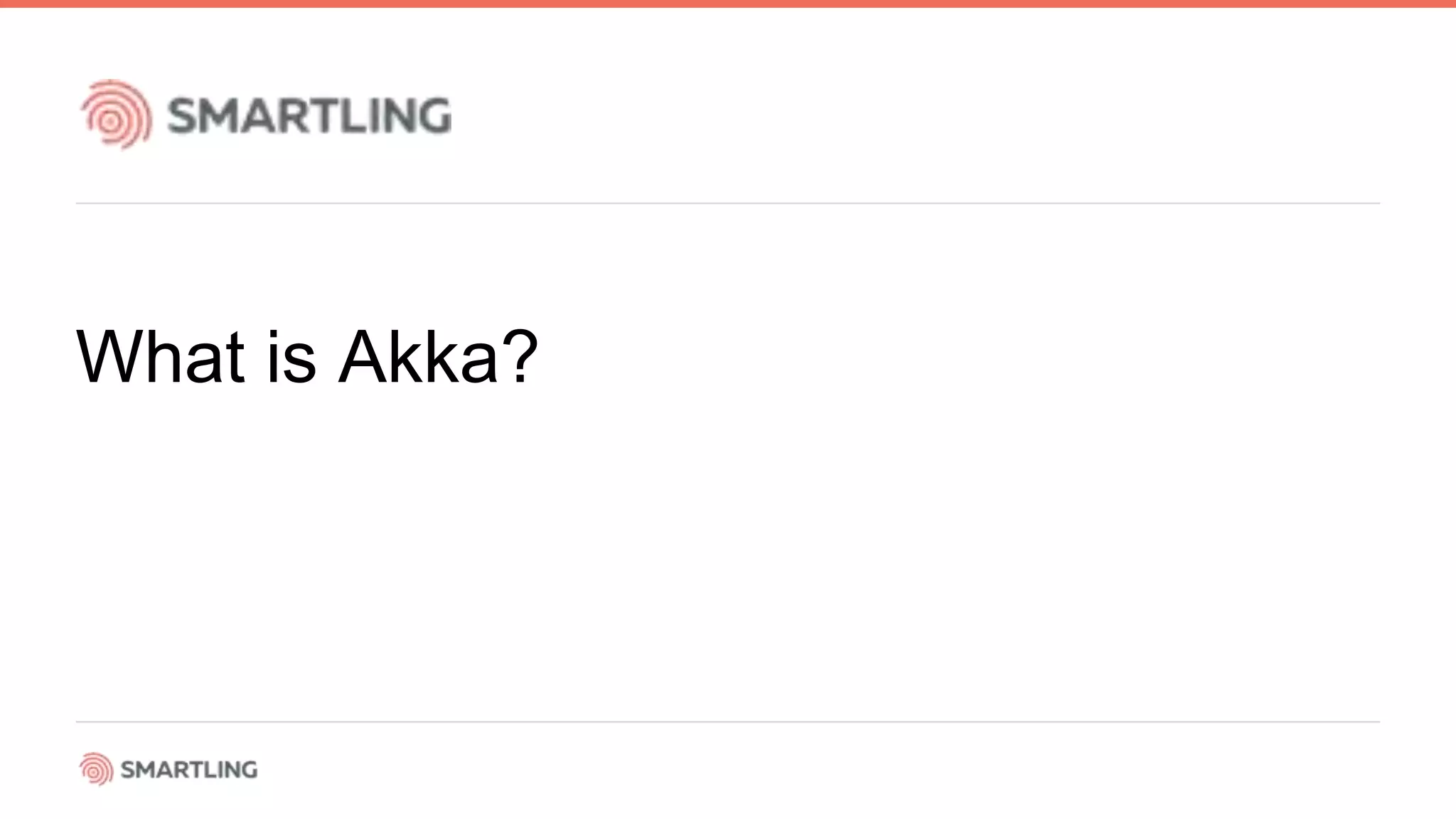
Task: Click the blank space right of header wordmark
Action: coord(917,116)
